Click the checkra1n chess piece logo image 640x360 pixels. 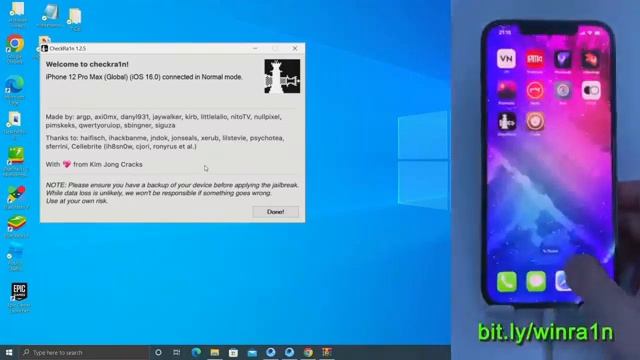282,76
